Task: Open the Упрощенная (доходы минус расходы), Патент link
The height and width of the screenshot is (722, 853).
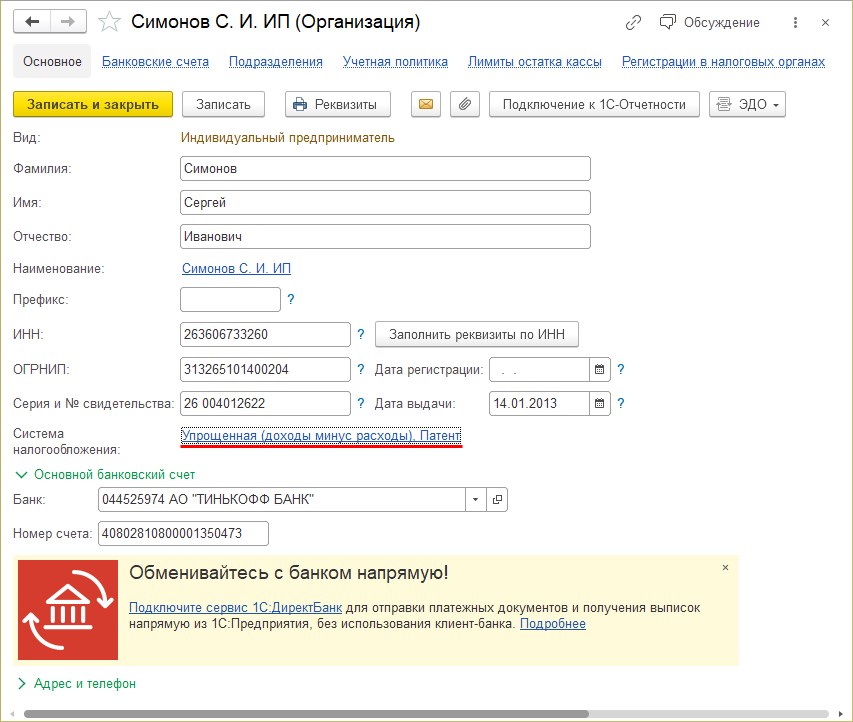Action: 321,436
